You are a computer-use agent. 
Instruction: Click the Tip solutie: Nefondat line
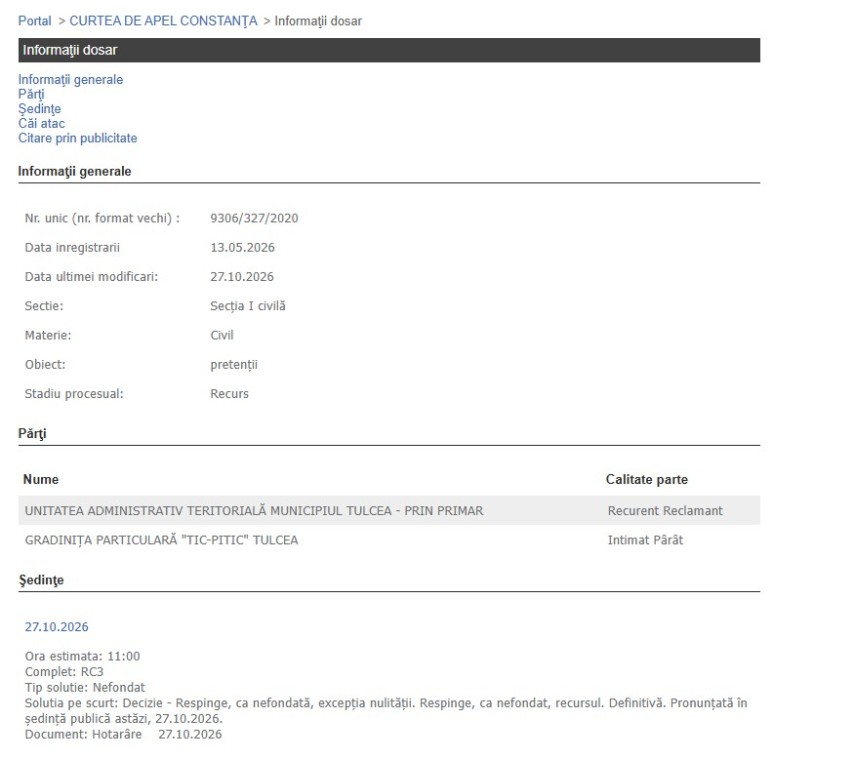(x=85, y=688)
